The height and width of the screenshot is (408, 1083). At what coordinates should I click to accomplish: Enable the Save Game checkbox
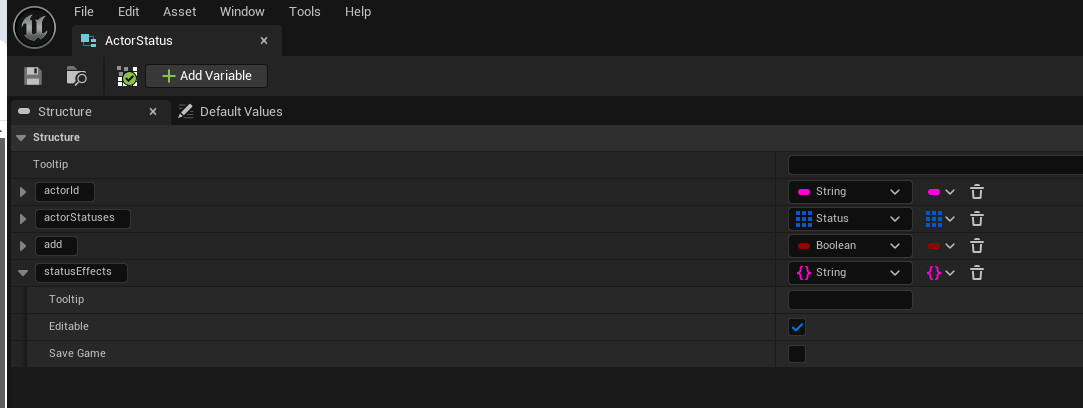(x=797, y=354)
